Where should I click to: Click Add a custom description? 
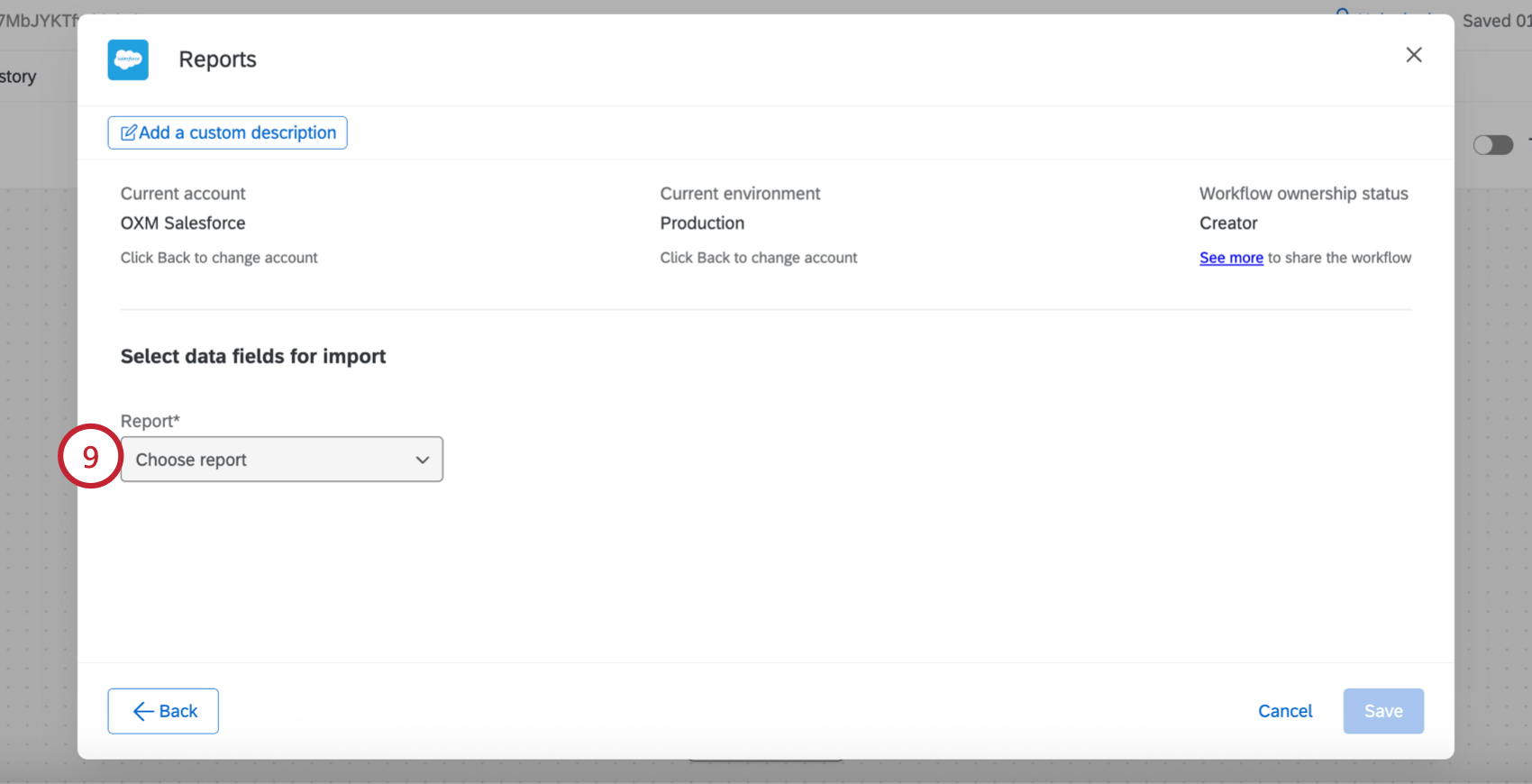(x=237, y=132)
